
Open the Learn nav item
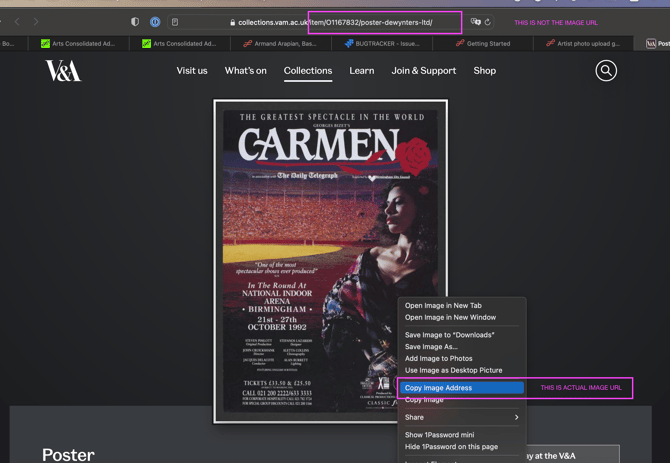pos(361,71)
